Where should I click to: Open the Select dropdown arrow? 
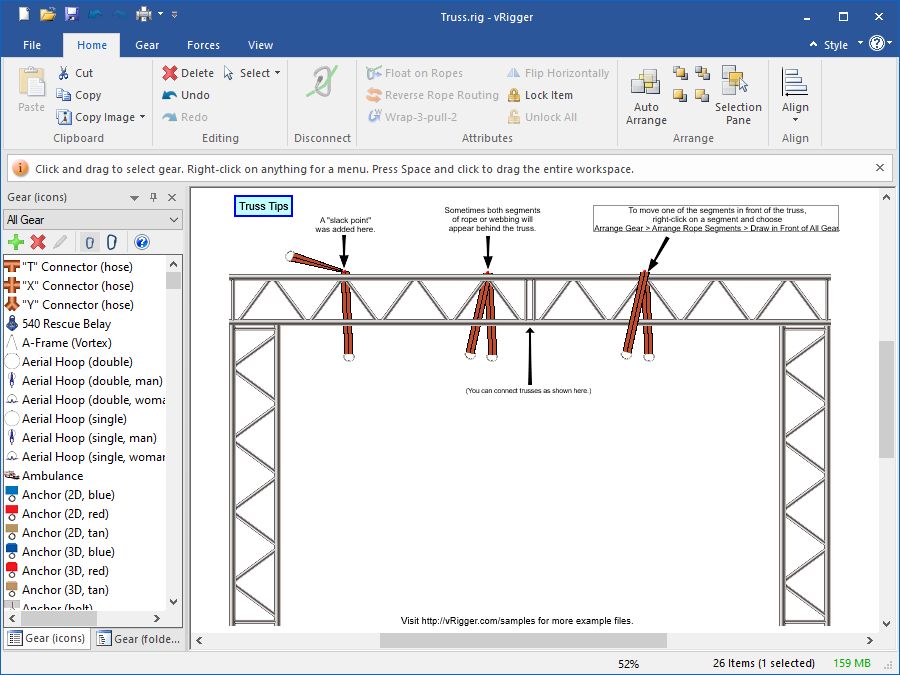coord(277,73)
